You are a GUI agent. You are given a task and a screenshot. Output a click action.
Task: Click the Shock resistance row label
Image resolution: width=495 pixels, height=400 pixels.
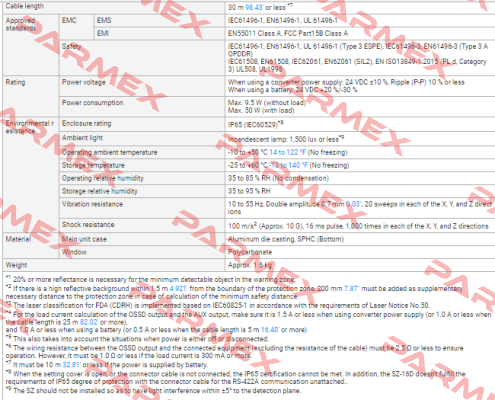click(x=88, y=224)
